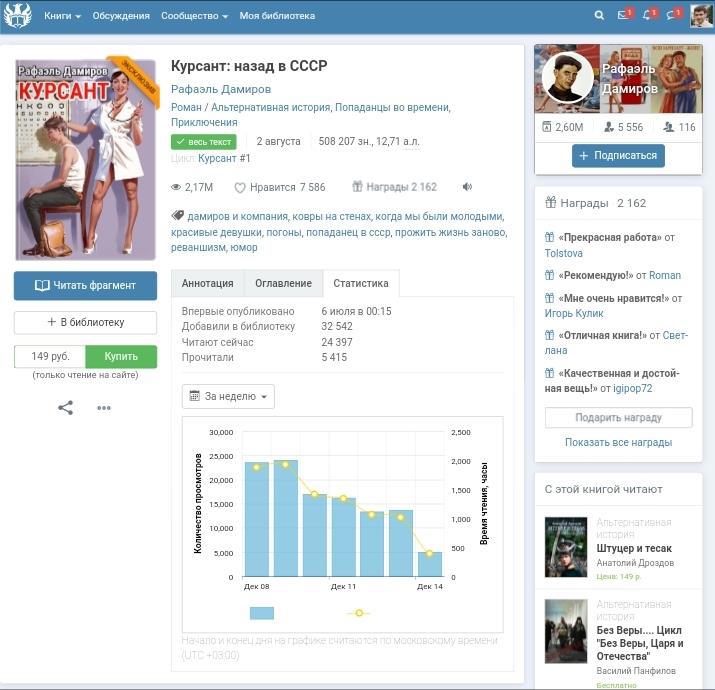Click Show all awards link
The width and height of the screenshot is (715, 690).
[x=618, y=442]
